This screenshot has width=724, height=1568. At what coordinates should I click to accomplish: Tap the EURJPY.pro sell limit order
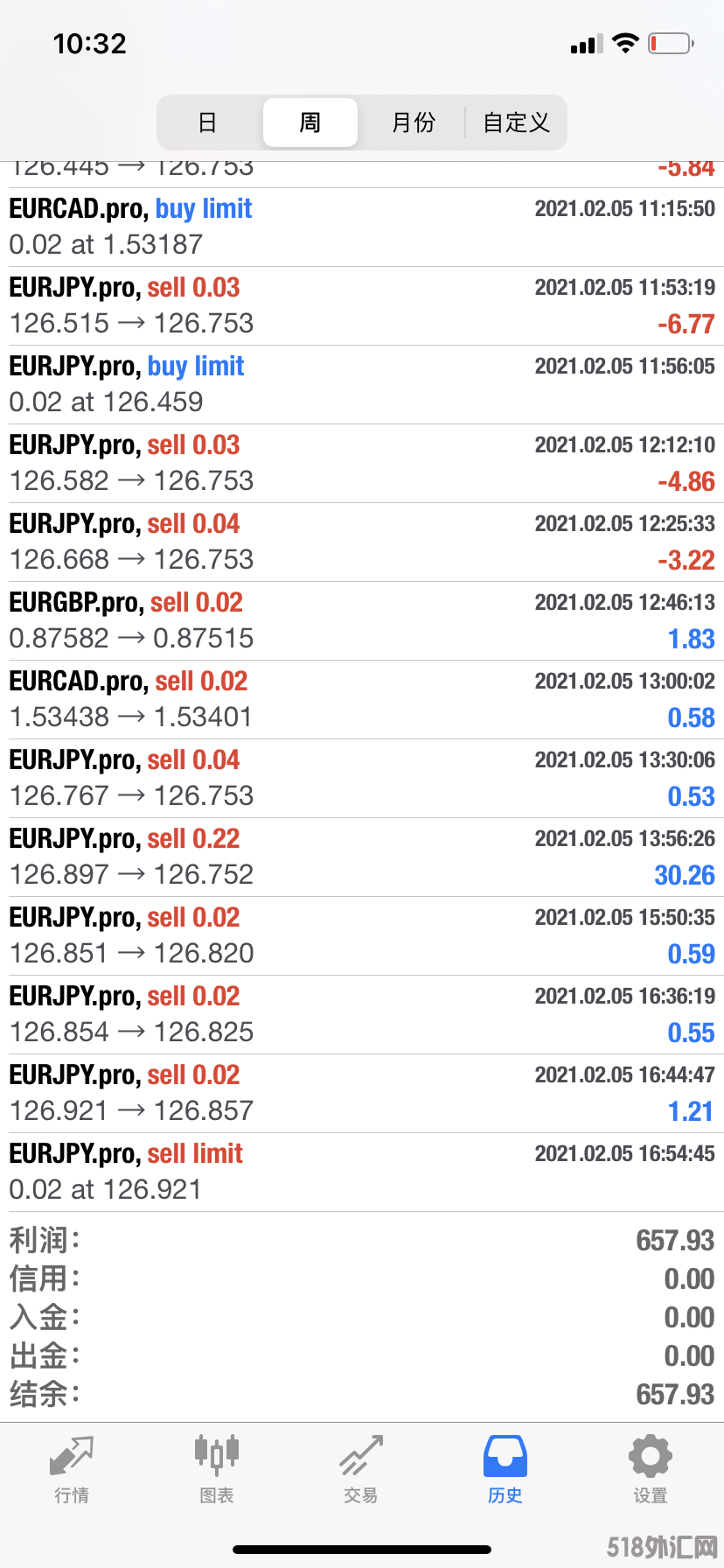362,1172
